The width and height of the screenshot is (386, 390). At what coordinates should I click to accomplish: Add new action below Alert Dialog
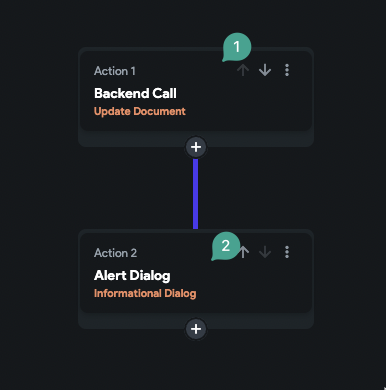tap(196, 329)
